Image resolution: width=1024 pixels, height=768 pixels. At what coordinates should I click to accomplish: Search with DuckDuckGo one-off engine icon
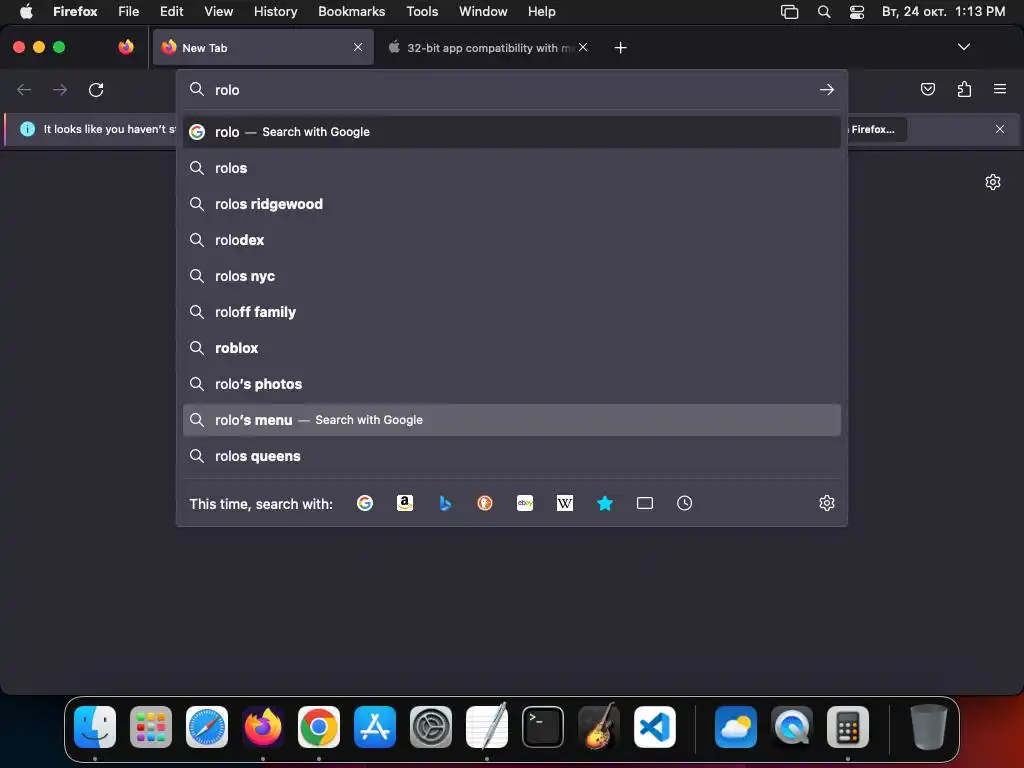(485, 503)
